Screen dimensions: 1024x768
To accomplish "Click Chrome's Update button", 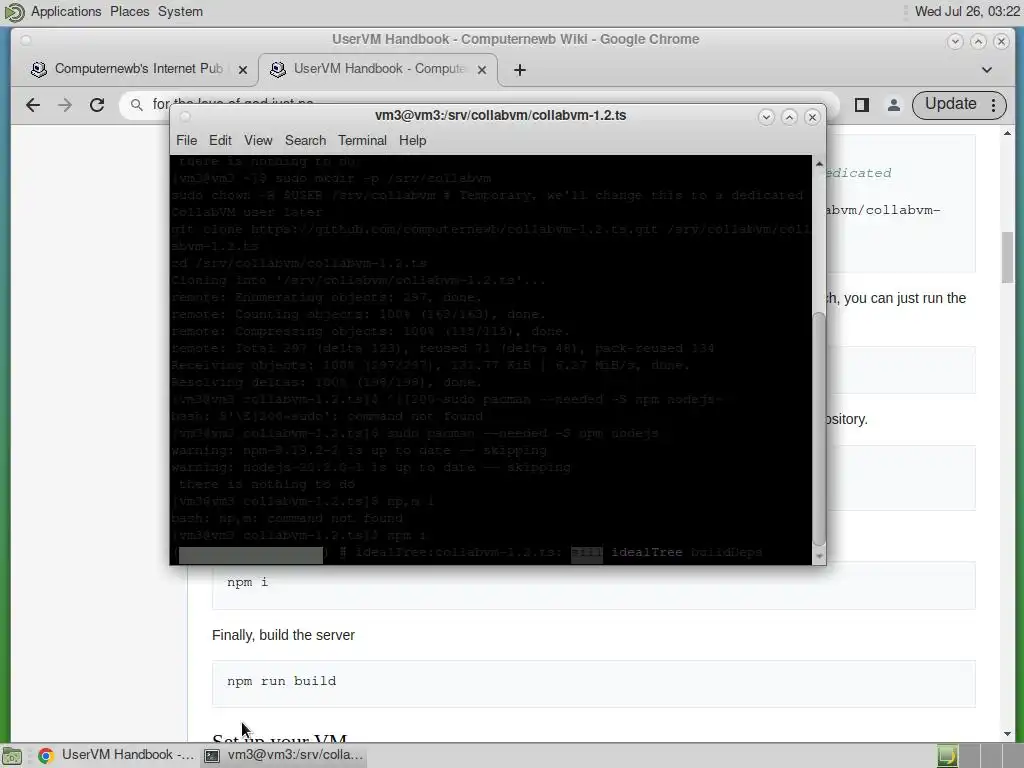I will click(951, 104).
